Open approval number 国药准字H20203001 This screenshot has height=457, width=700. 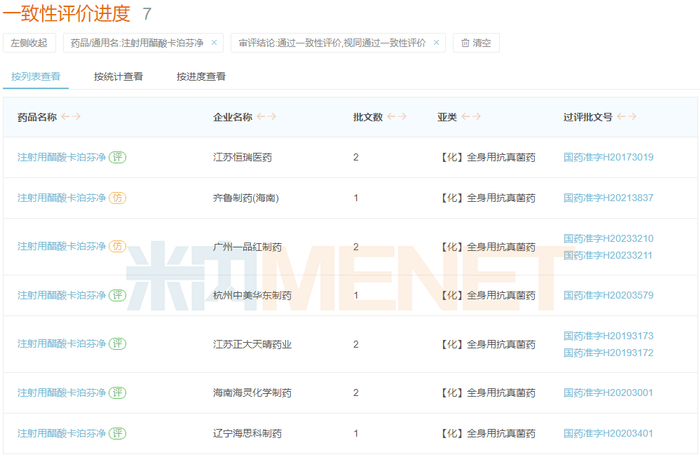point(608,393)
